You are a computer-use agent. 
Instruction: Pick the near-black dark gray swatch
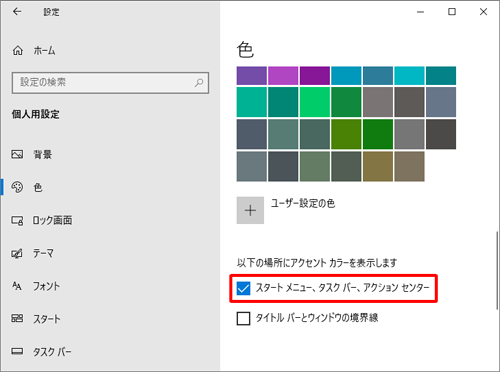[441, 134]
